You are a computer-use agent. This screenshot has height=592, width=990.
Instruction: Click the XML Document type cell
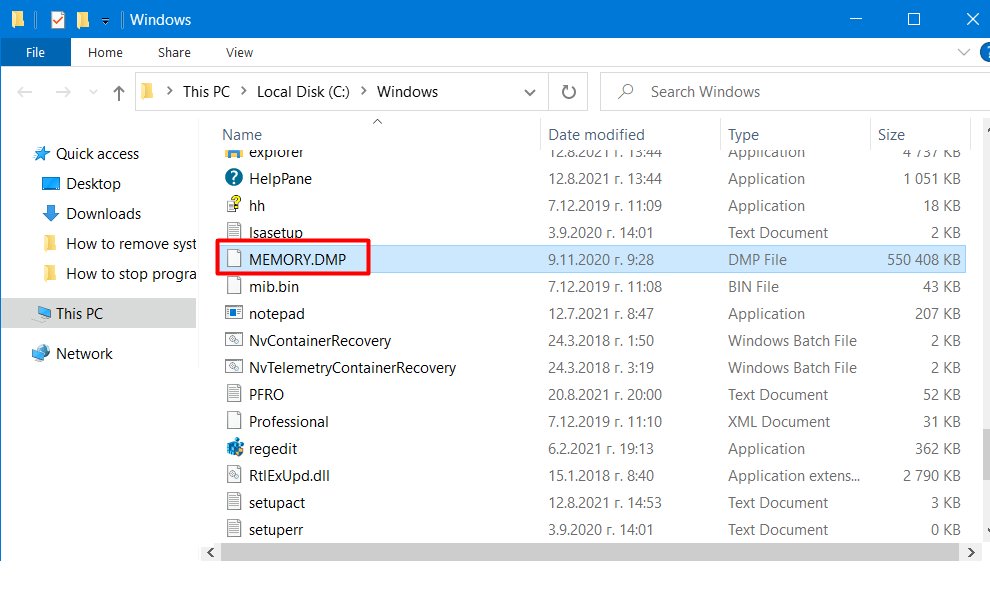(x=778, y=422)
